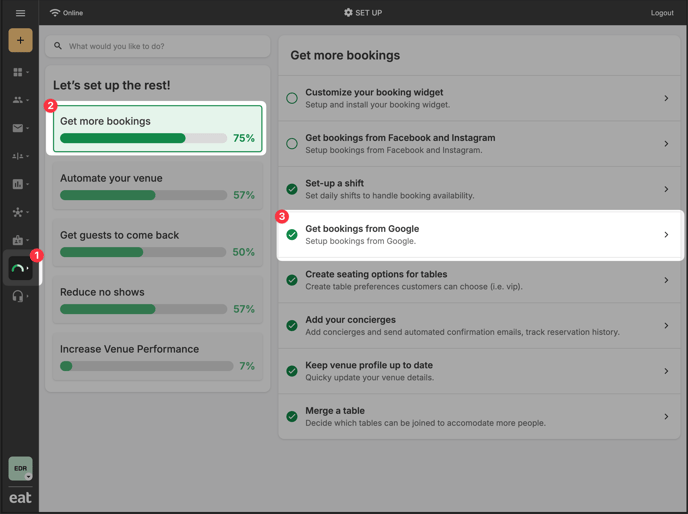Select the Get guests to come back card
Viewport: 688px width, 514px height.
(158, 243)
